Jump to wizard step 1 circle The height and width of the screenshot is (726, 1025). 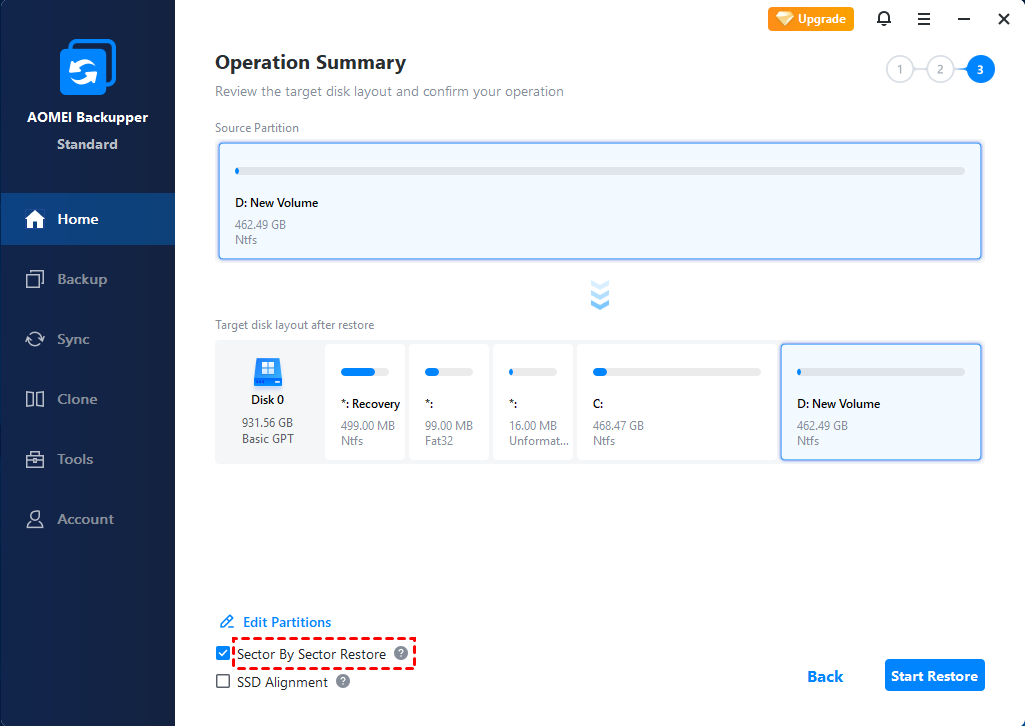click(x=899, y=69)
